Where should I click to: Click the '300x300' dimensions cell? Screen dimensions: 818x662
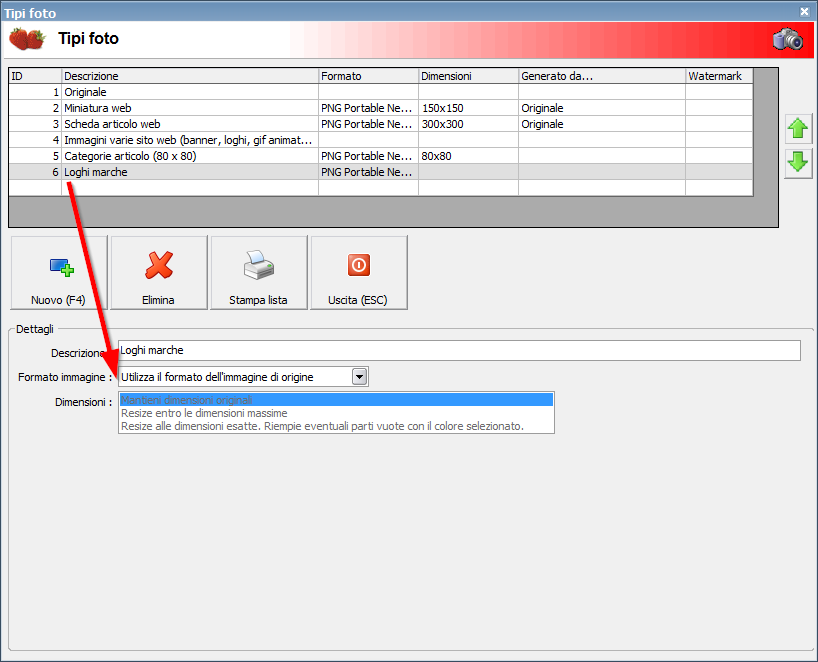pos(468,124)
